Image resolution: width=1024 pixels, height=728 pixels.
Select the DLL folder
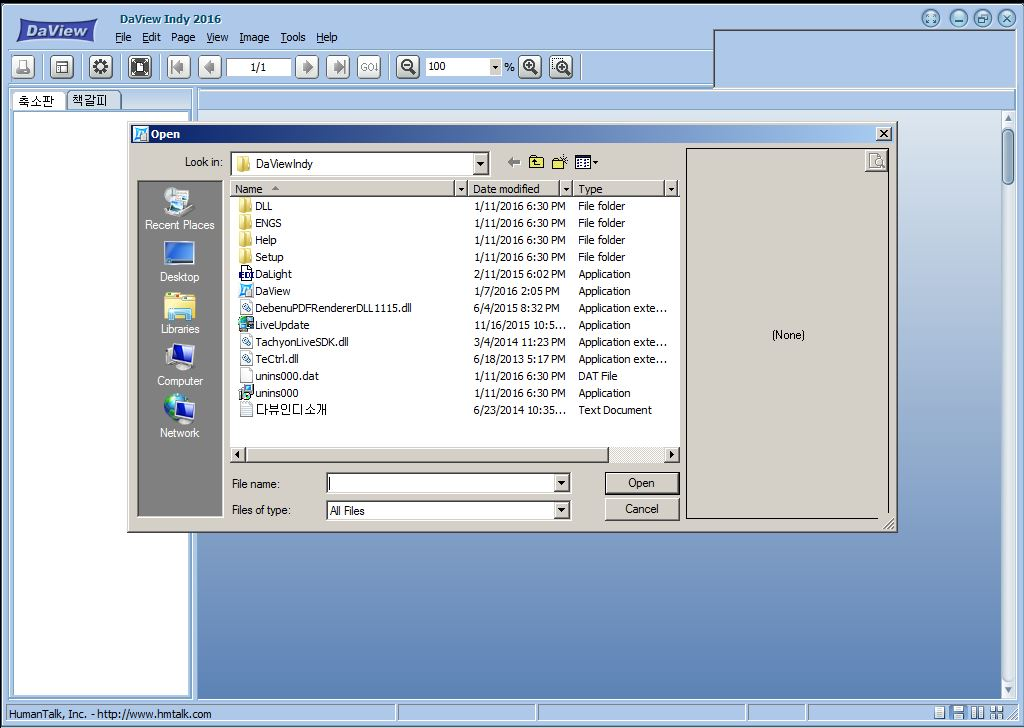255,206
